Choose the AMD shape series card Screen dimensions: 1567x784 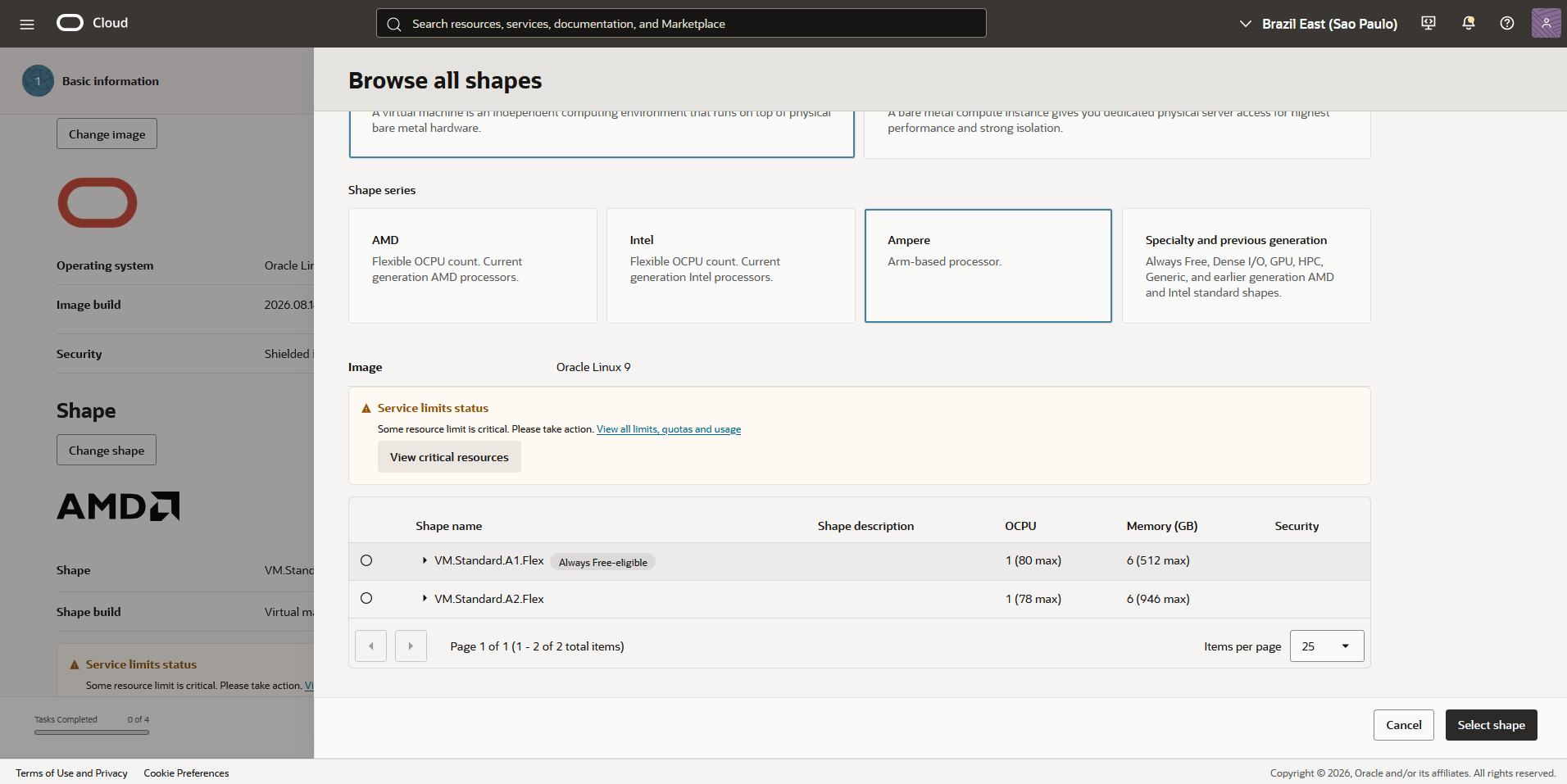pyautogui.click(x=473, y=265)
